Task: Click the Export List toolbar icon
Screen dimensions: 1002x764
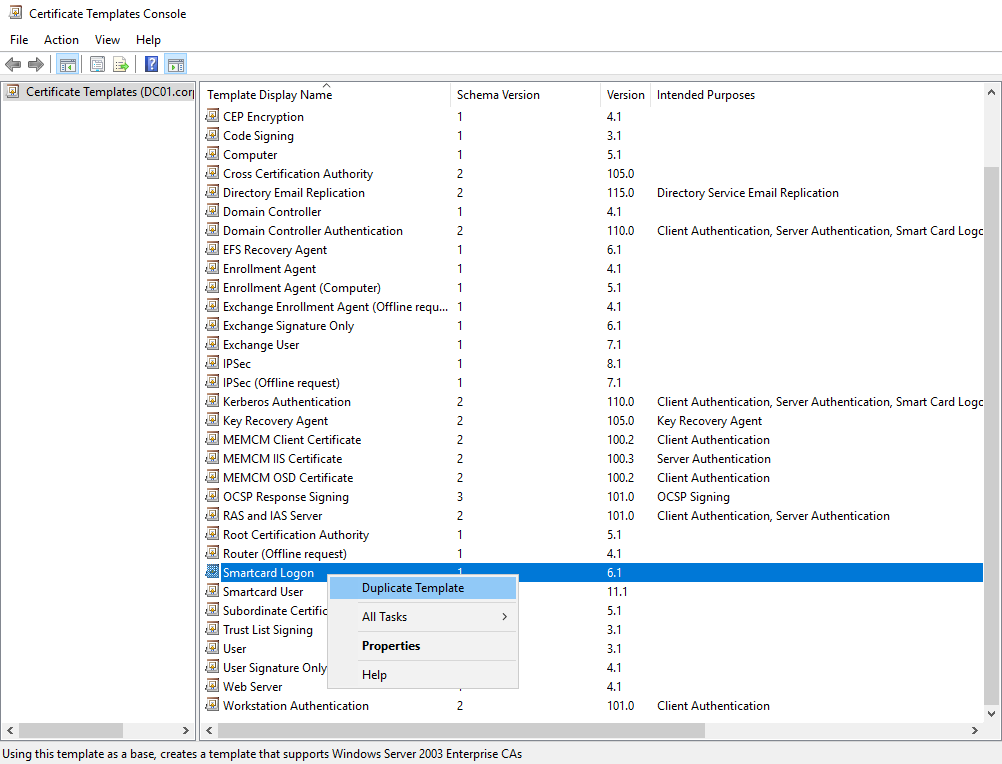Action: (121, 65)
